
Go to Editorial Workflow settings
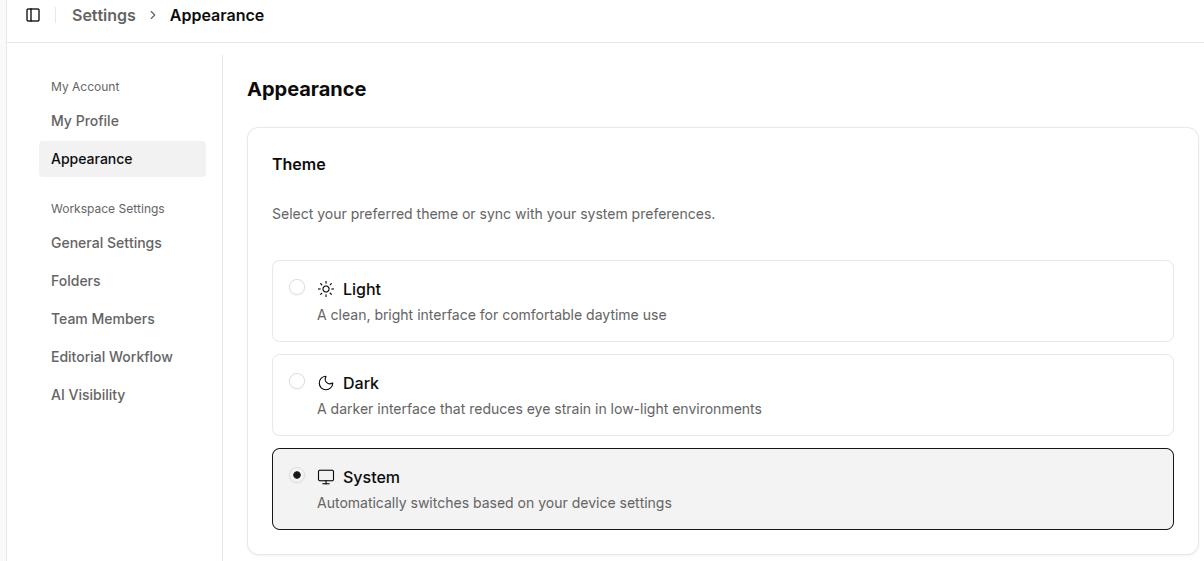[112, 357]
